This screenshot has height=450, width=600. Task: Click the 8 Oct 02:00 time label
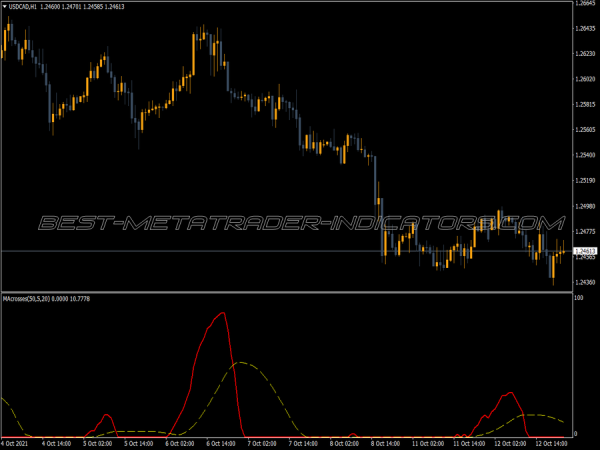(x=344, y=444)
